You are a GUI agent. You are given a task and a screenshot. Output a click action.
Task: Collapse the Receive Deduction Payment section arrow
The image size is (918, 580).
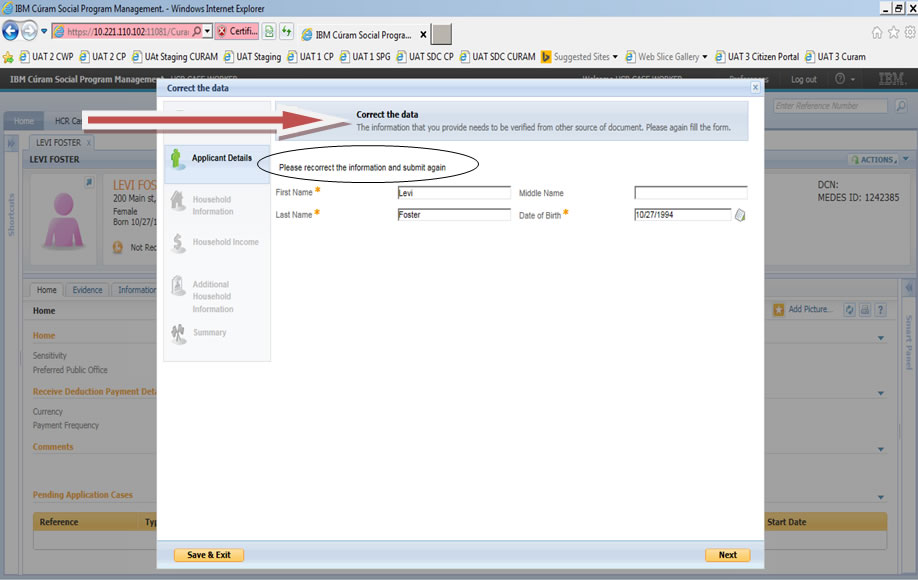click(x=881, y=393)
